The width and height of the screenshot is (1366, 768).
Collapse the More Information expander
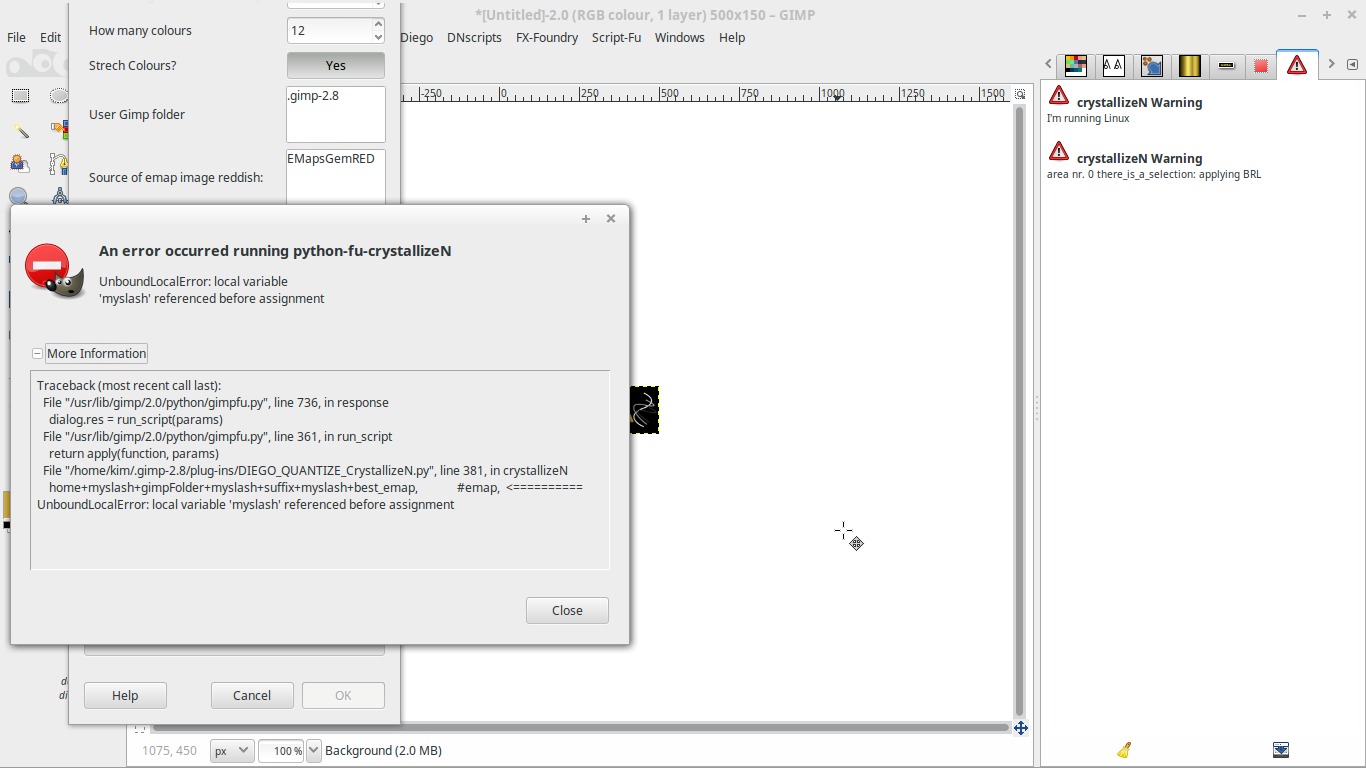(38, 354)
